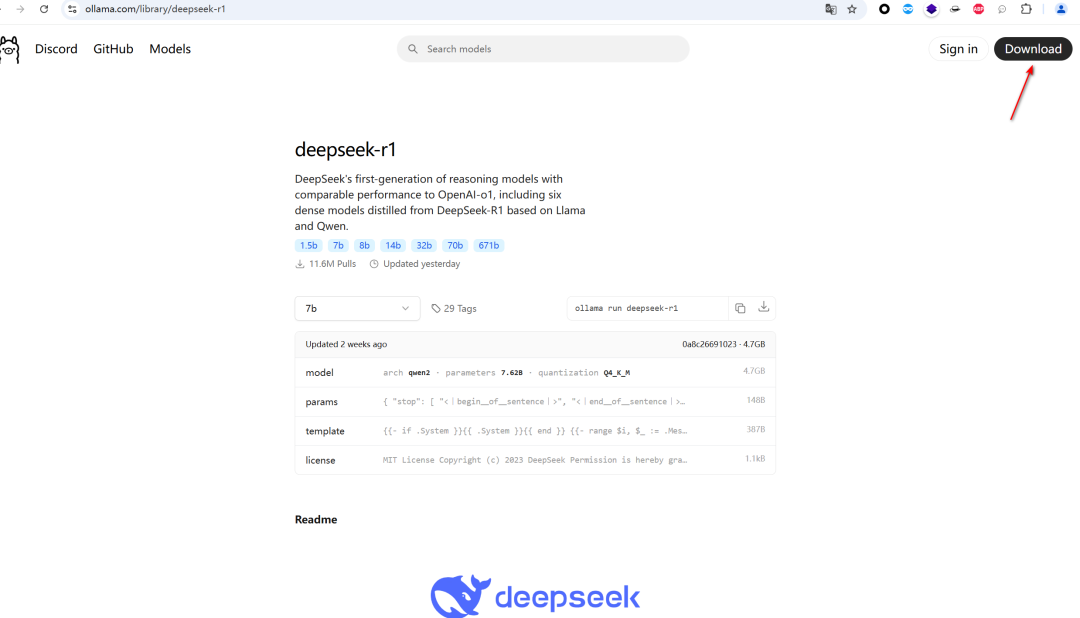Viewport: 1080px width, 618px height.
Task: Select the 1.5b size tag
Action: pyautogui.click(x=309, y=245)
